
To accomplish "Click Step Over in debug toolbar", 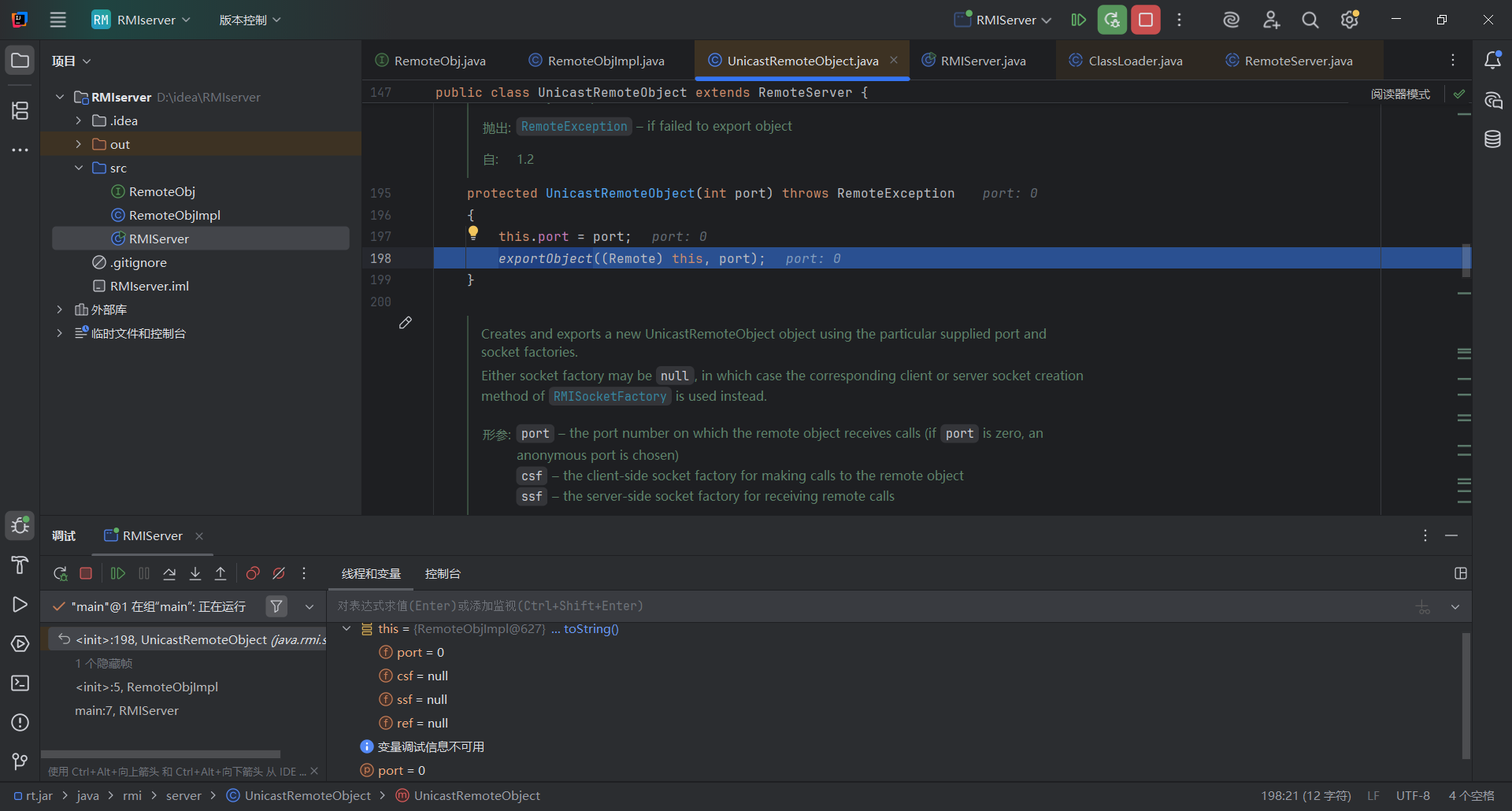I will [x=169, y=574].
